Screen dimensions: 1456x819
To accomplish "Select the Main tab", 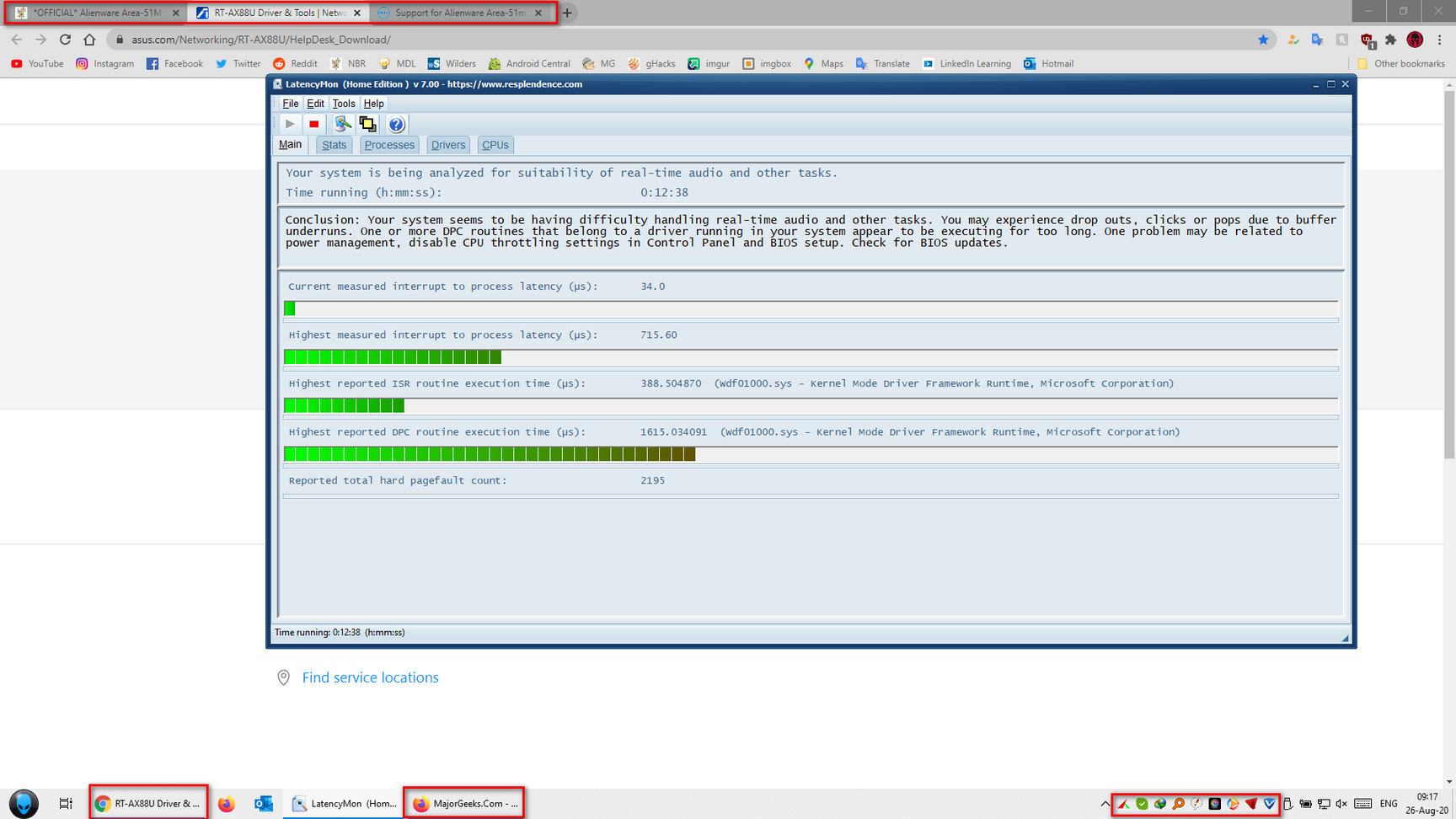I will tap(290, 145).
